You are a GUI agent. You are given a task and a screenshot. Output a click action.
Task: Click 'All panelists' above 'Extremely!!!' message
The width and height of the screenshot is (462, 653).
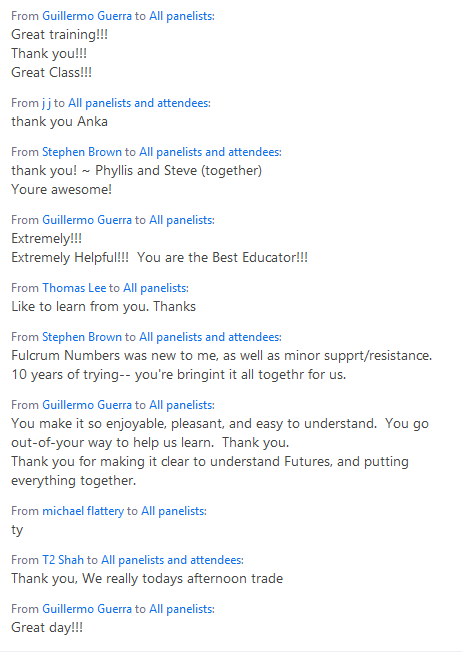click(180, 220)
